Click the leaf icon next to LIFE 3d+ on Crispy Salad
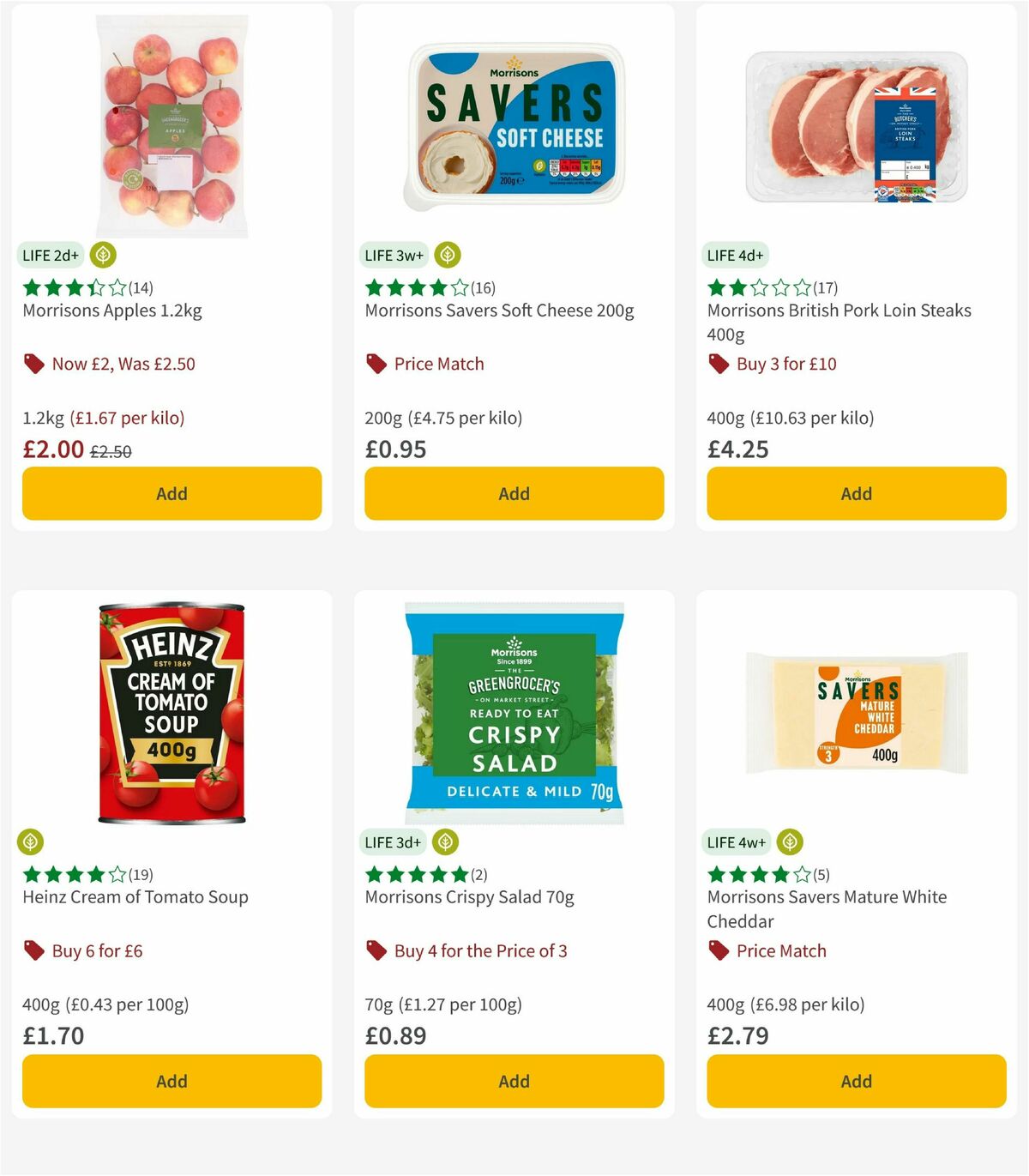1029x1176 pixels. click(x=447, y=842)
